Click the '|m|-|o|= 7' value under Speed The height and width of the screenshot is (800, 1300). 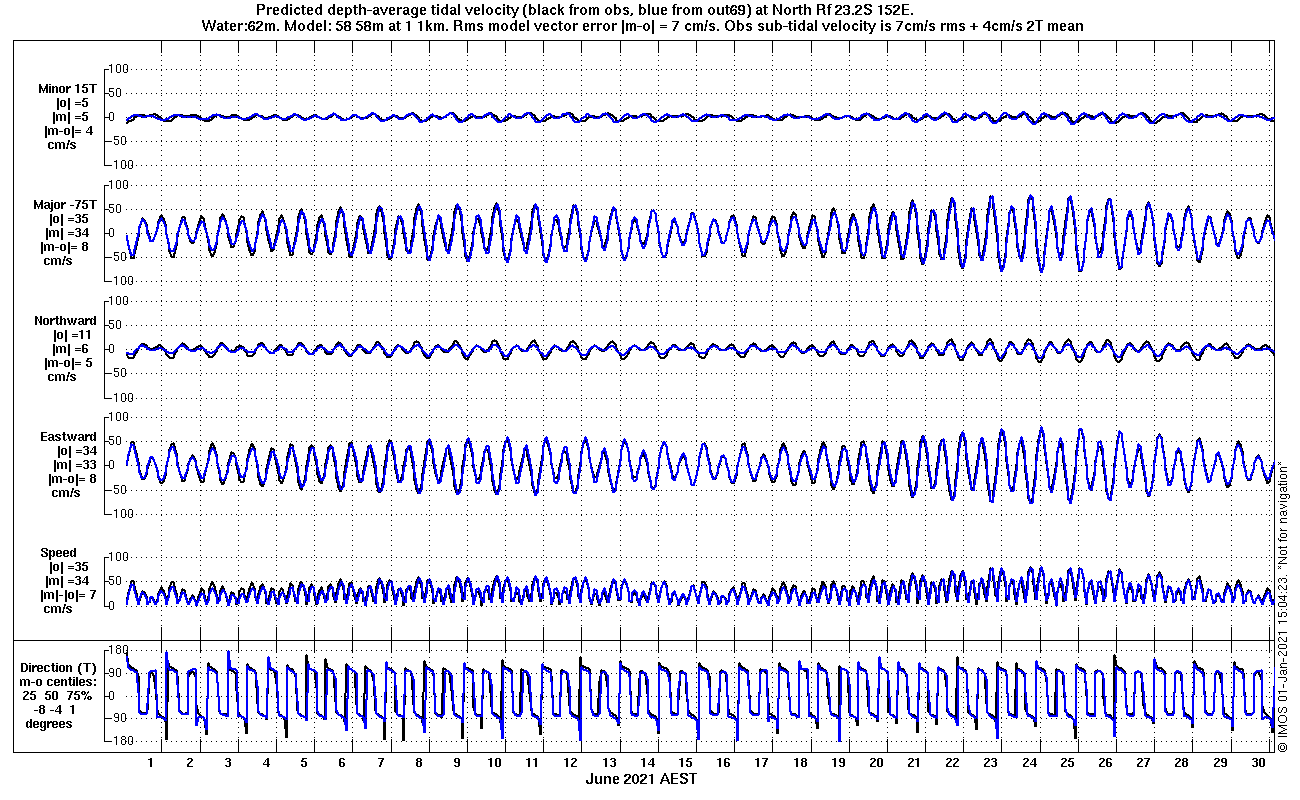click(x=68, y=595)
